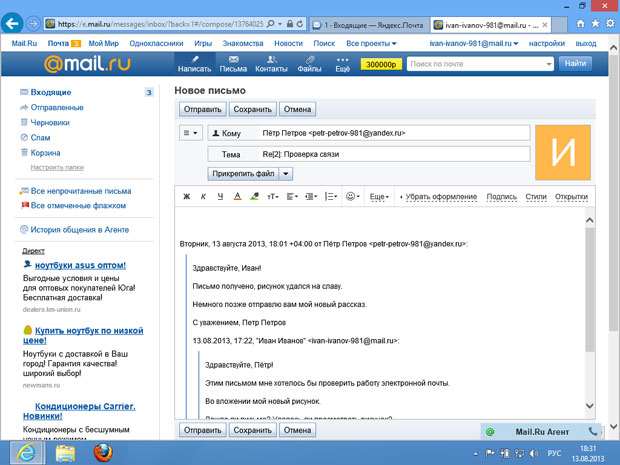Viewport: 620px width, 465px height.
Task: Apply bold formatting with Ж button
Action: tap(186, 197)
